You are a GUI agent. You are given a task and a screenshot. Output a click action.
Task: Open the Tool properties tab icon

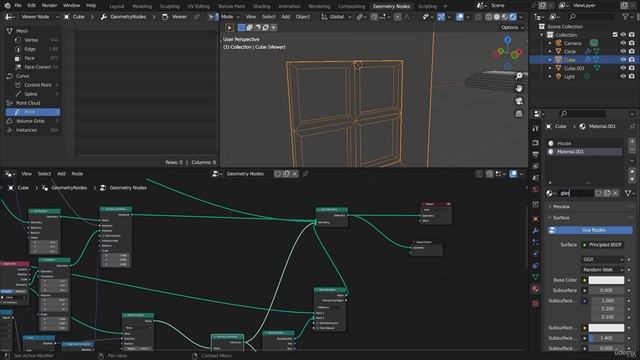(536, 129)
